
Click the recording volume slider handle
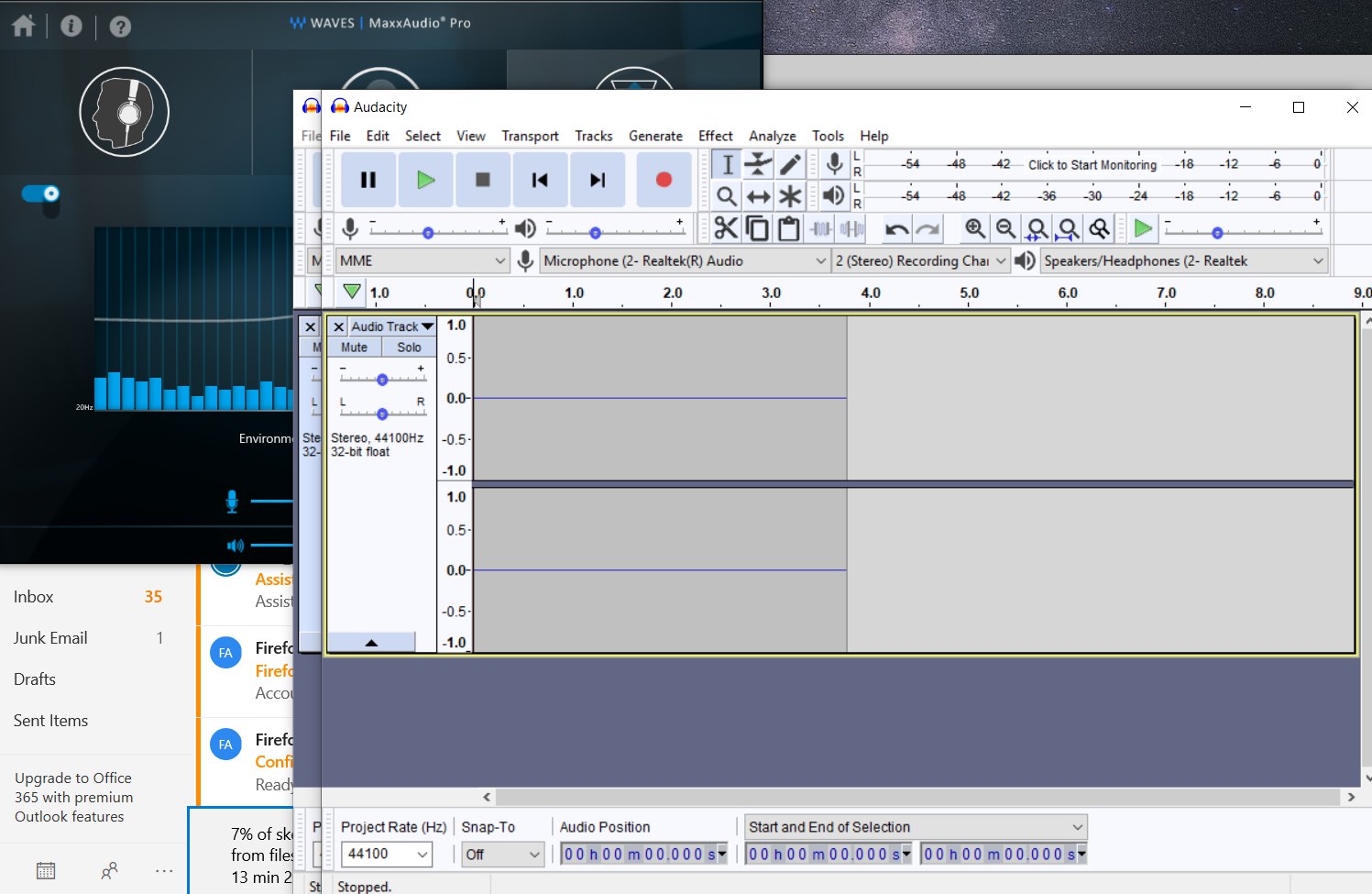pos(428,233)
